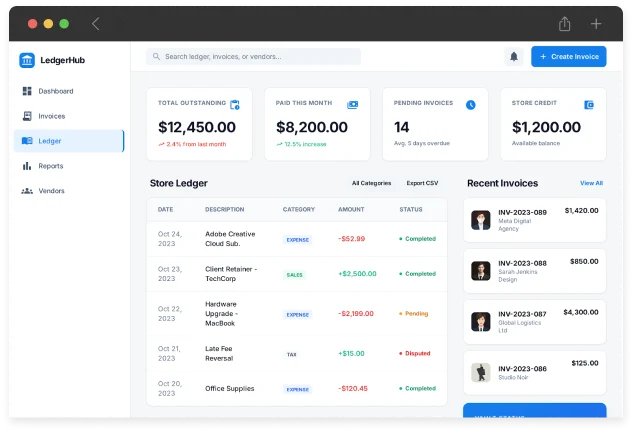Click the $1,200.00 store credit value
Viewport: 634px width, 432px height.
click(x=546, y=127)
